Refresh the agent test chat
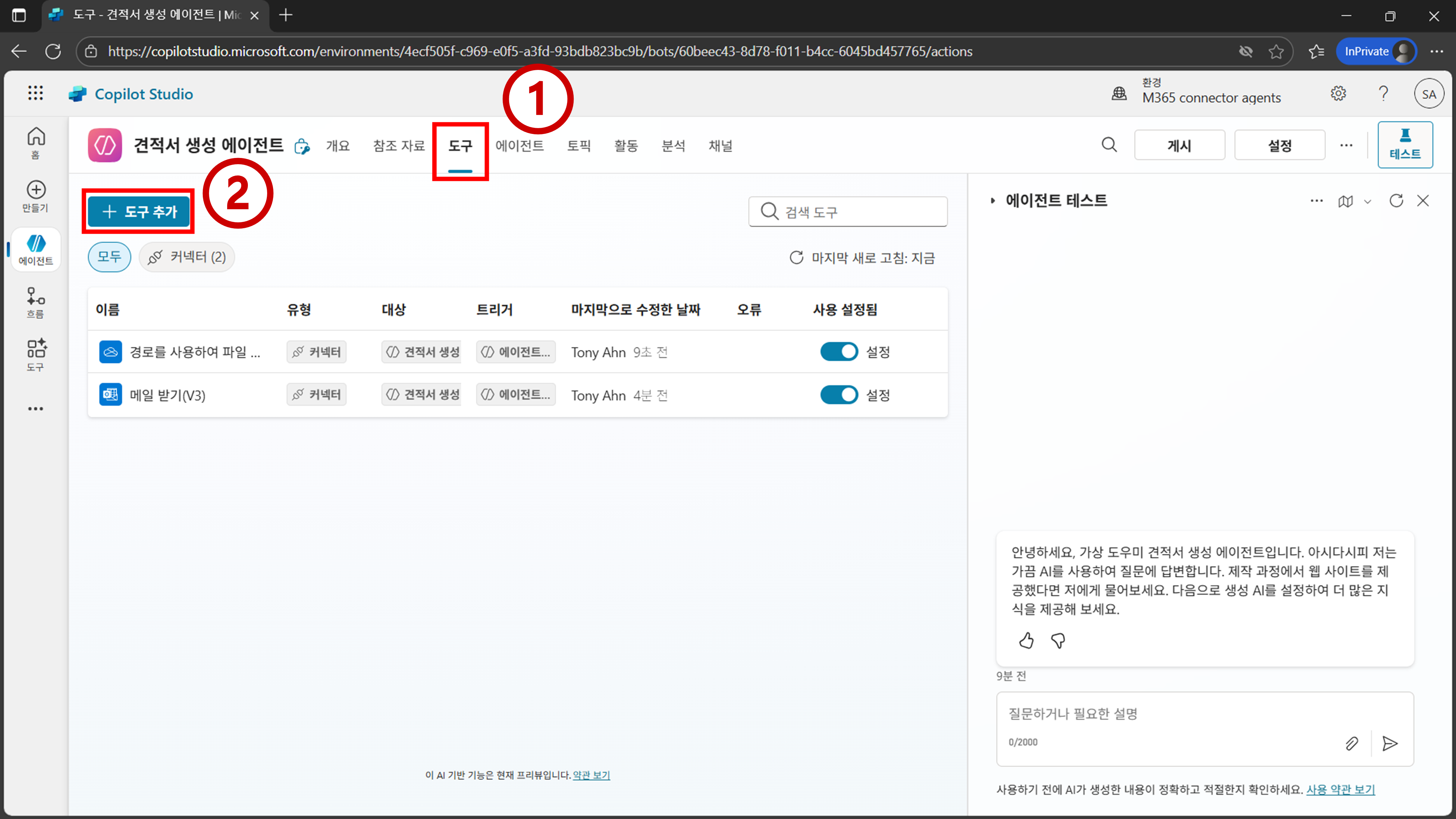This screenshot has width=1456, height=819. coord(1396,201)
